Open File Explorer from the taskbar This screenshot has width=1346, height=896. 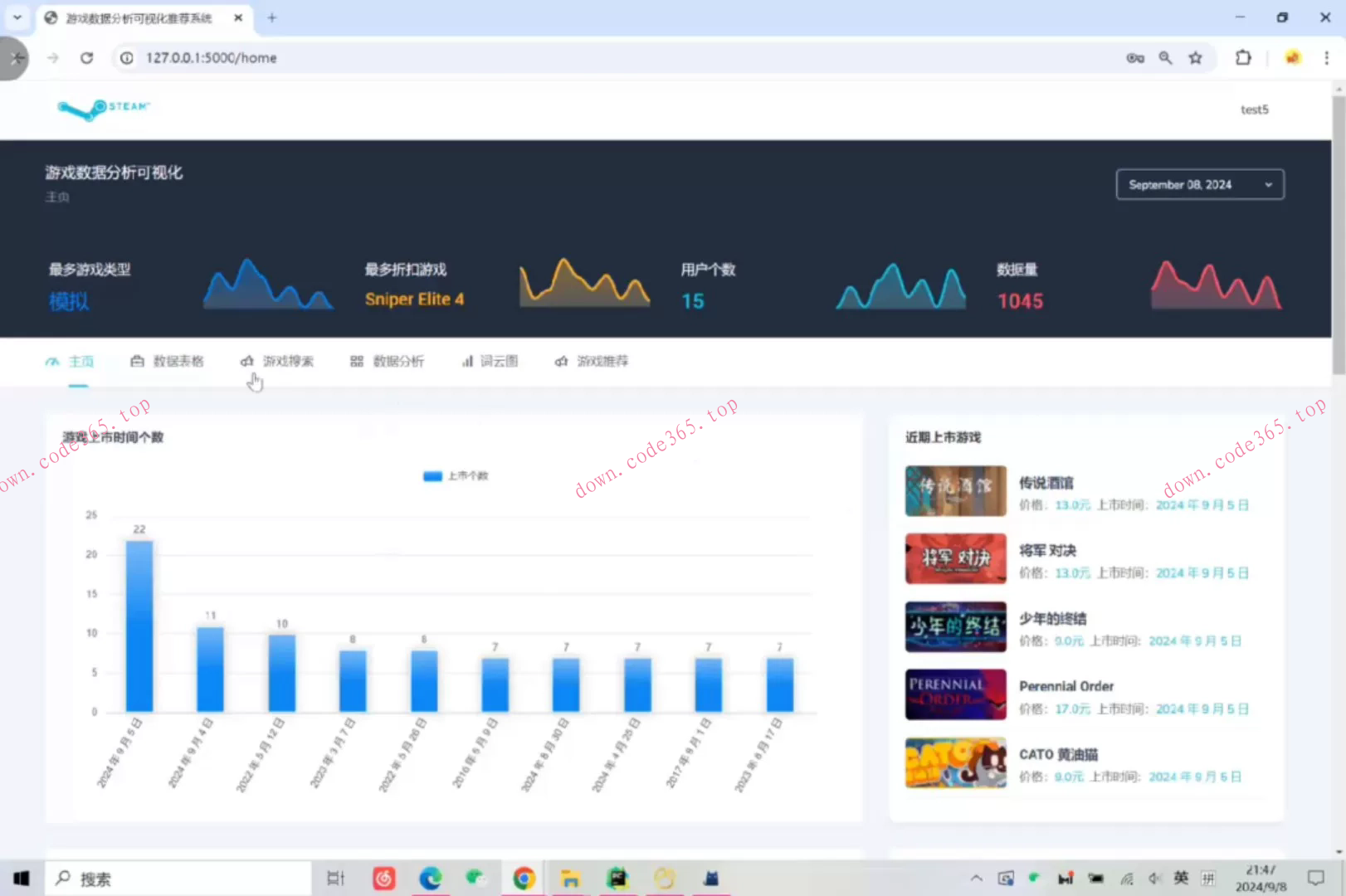tap(570, 878)
